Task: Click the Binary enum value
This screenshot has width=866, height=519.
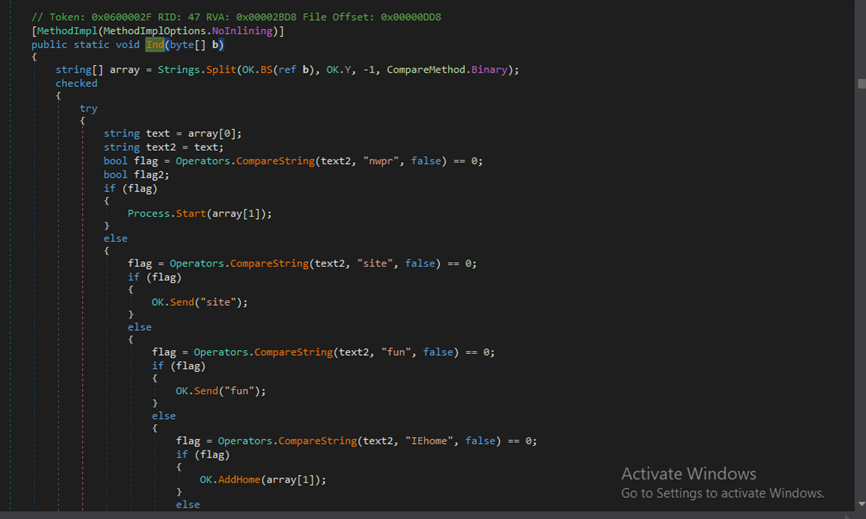Action: (x=489, y=70)
